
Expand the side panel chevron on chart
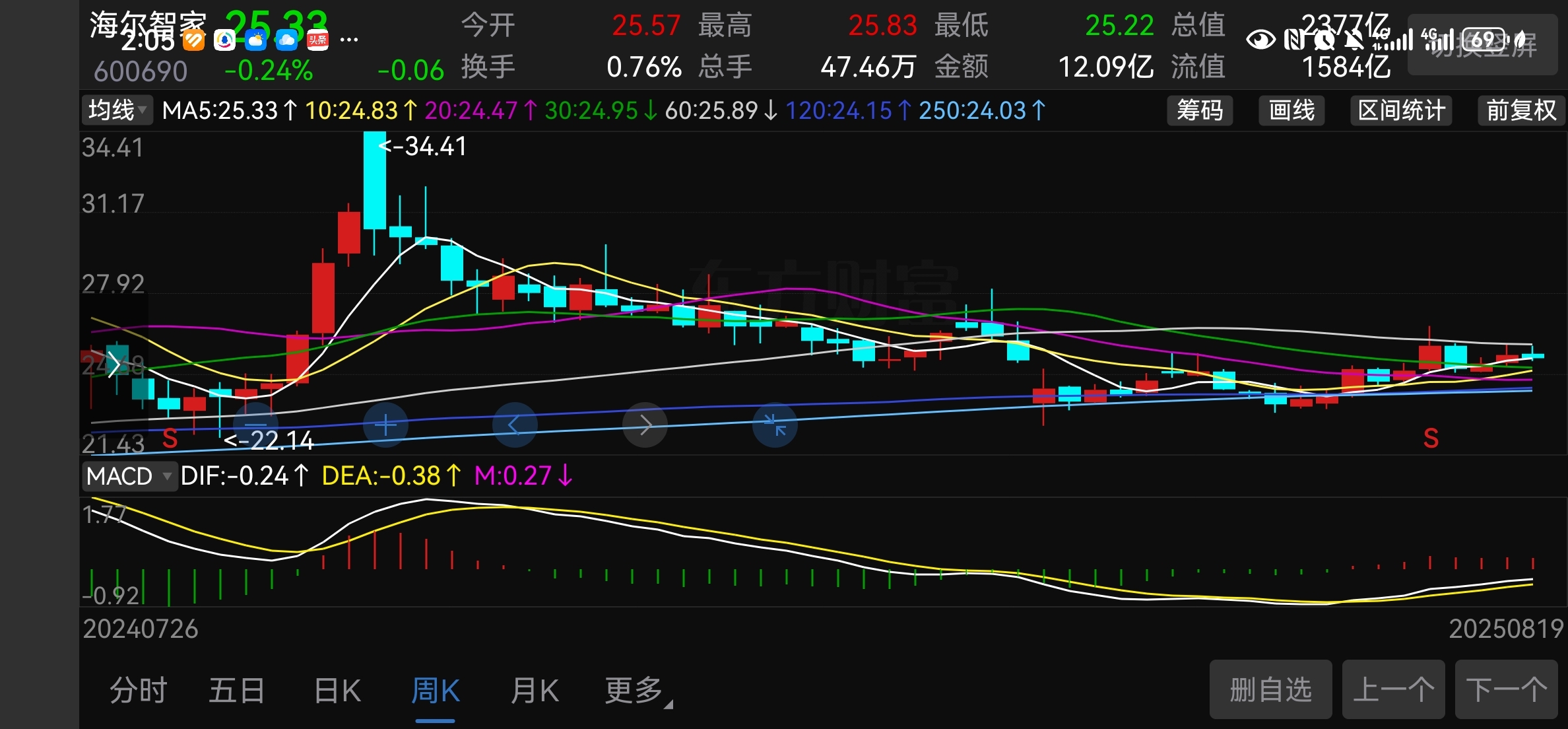click(114, 364)
